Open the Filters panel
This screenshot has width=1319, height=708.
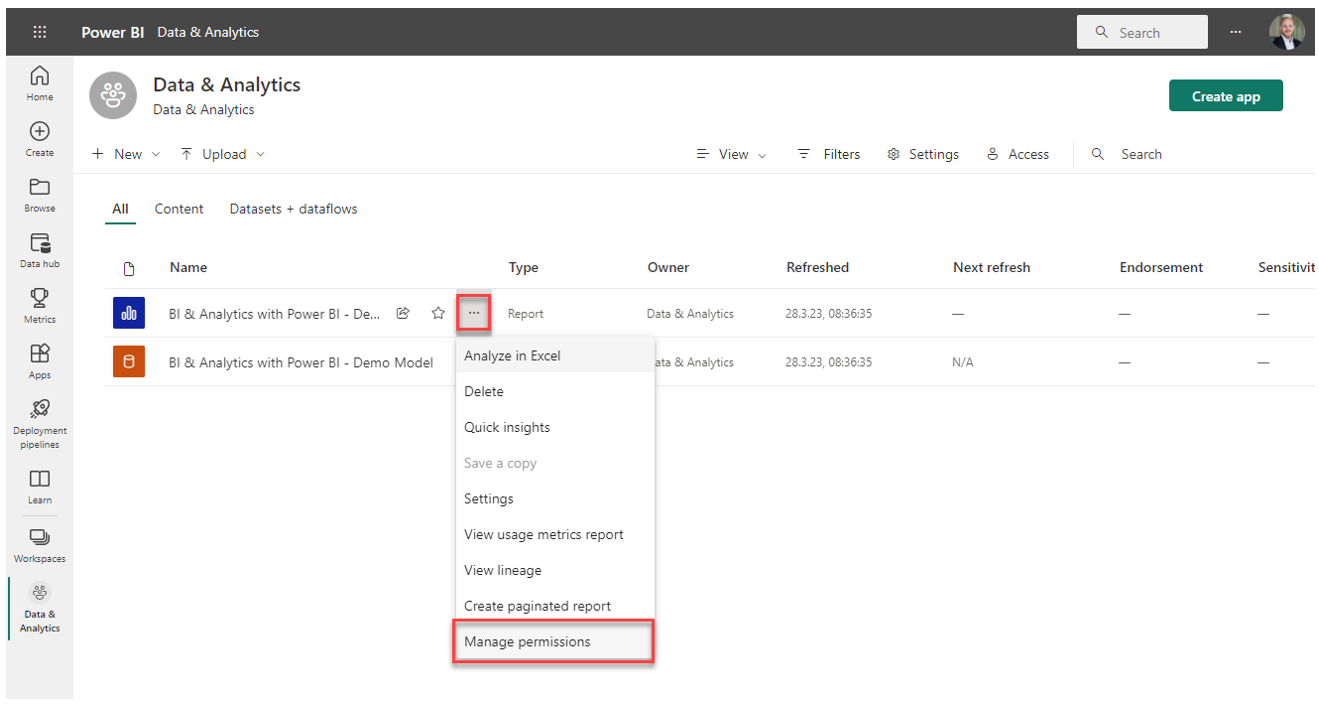pos(829,154)
